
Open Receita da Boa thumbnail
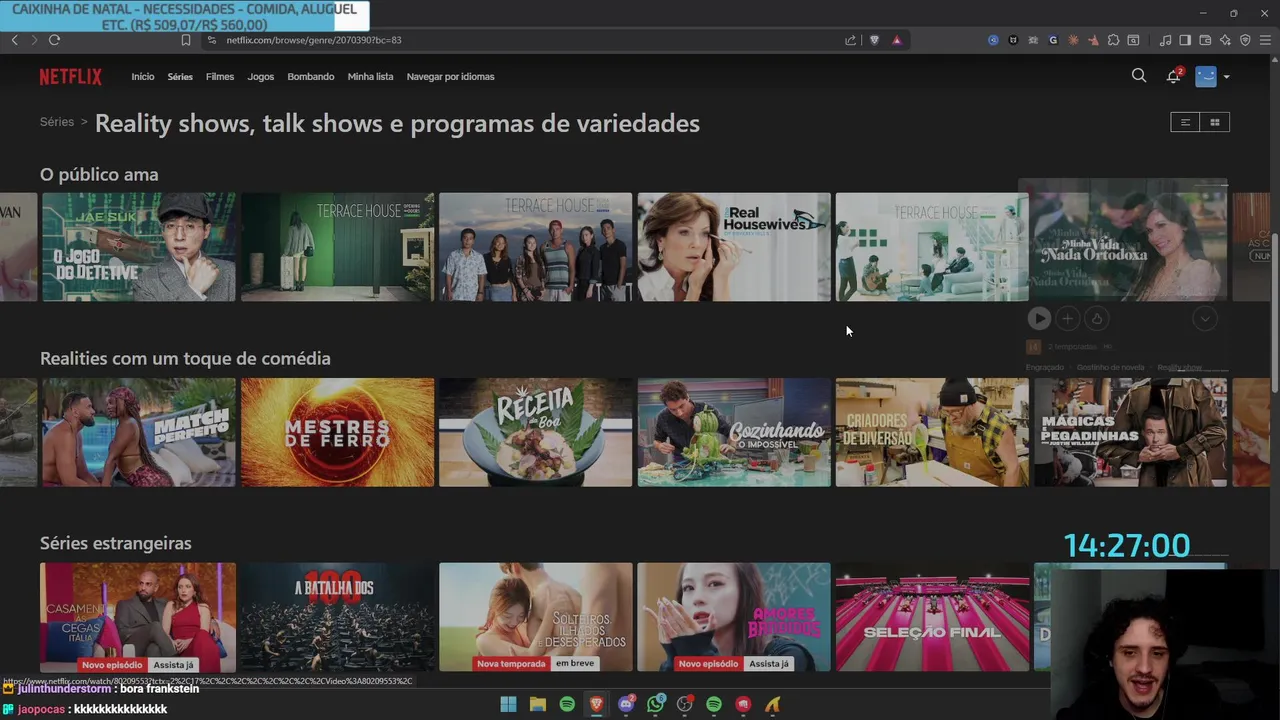point(535,432)
